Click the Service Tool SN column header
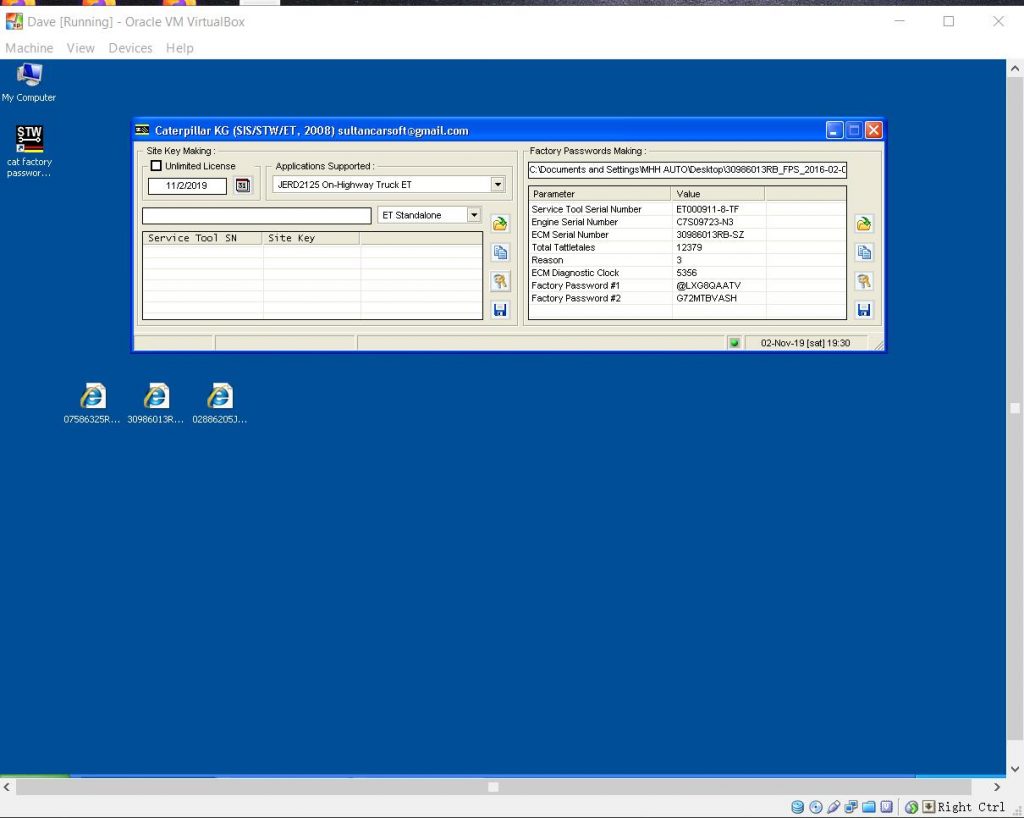This screenshot has width=1024, height=818. pos(203,238)
